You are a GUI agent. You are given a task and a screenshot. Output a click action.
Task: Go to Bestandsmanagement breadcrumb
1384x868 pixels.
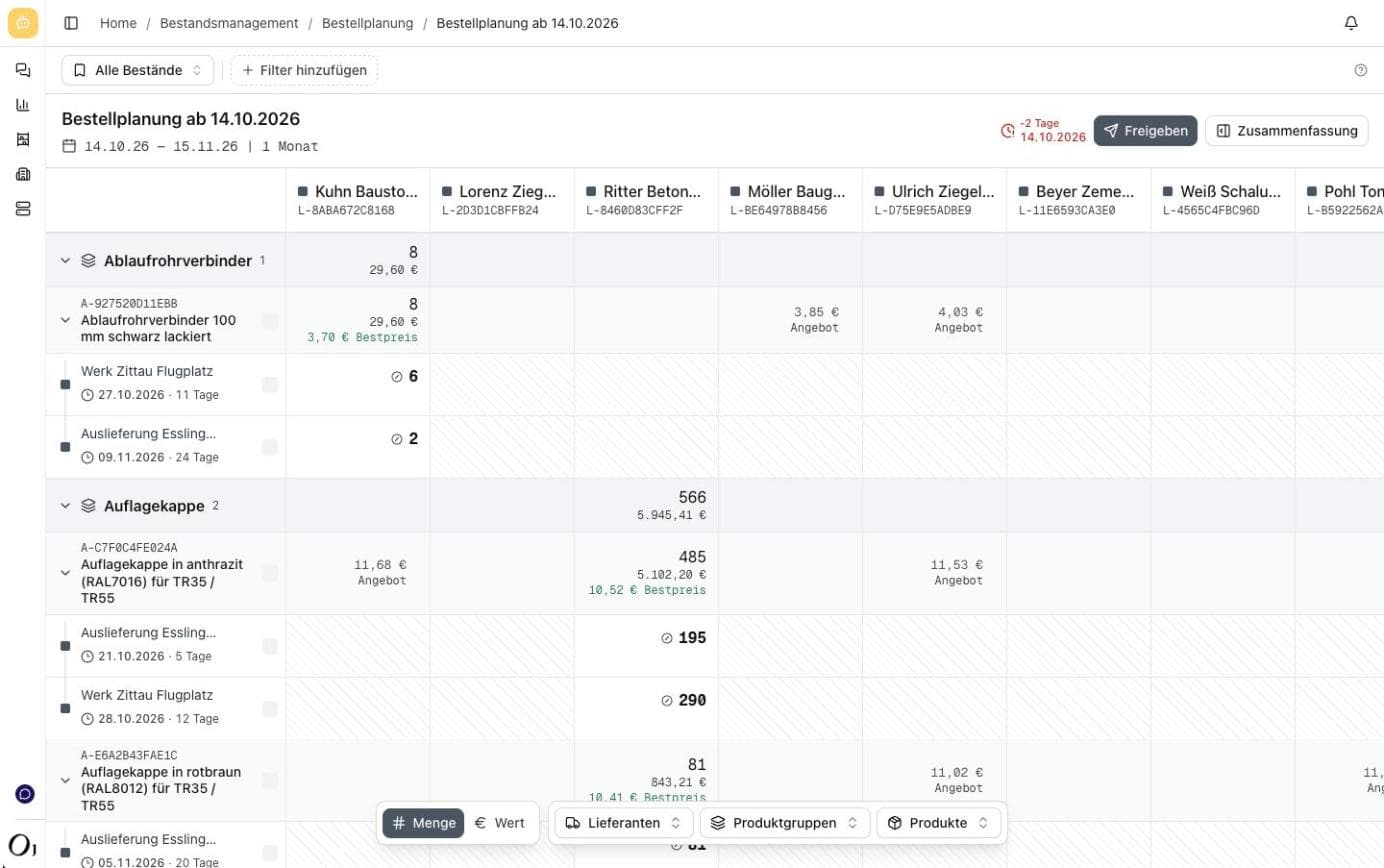click(x=229, y=23)
